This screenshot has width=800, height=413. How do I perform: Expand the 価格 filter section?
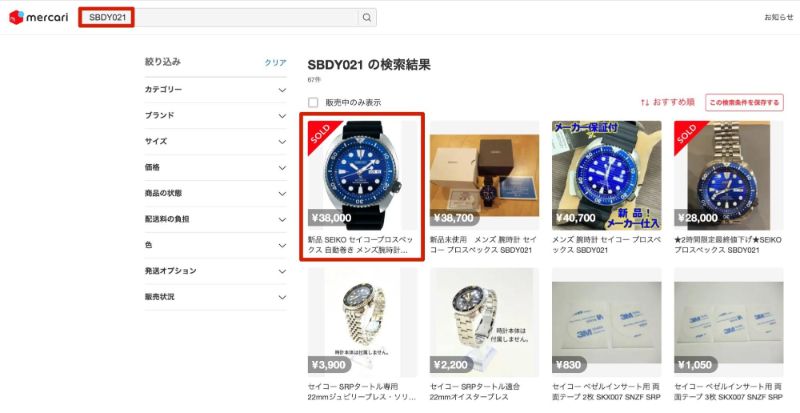point(215,167)
